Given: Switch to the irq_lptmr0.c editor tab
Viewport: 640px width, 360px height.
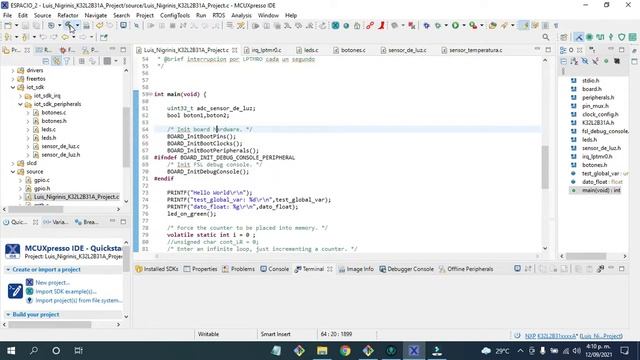Looking at the screenshot, I should [x=266, y=50].
